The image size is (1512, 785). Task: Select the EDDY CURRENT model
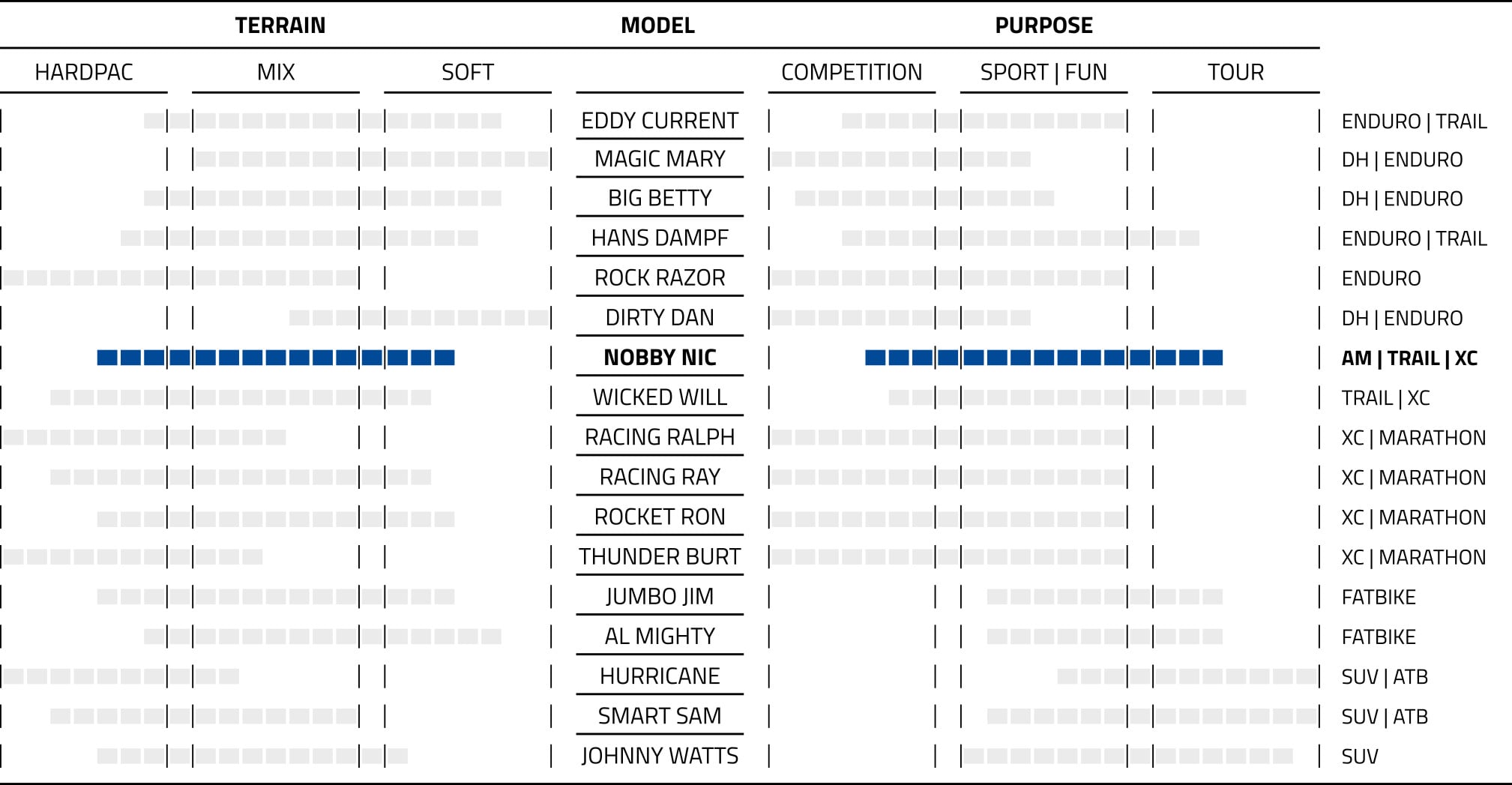[660, 121]
